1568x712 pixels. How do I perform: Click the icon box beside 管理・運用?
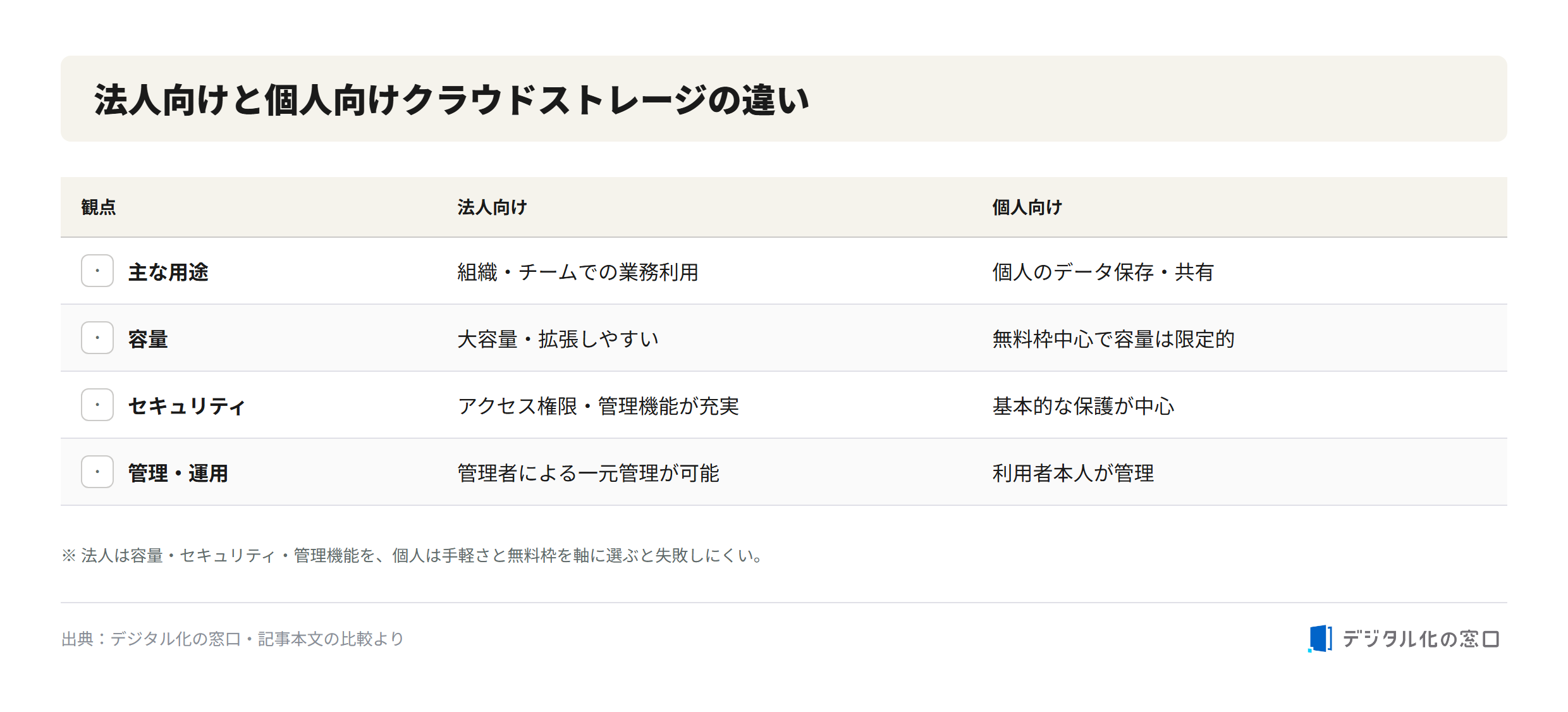97,472
